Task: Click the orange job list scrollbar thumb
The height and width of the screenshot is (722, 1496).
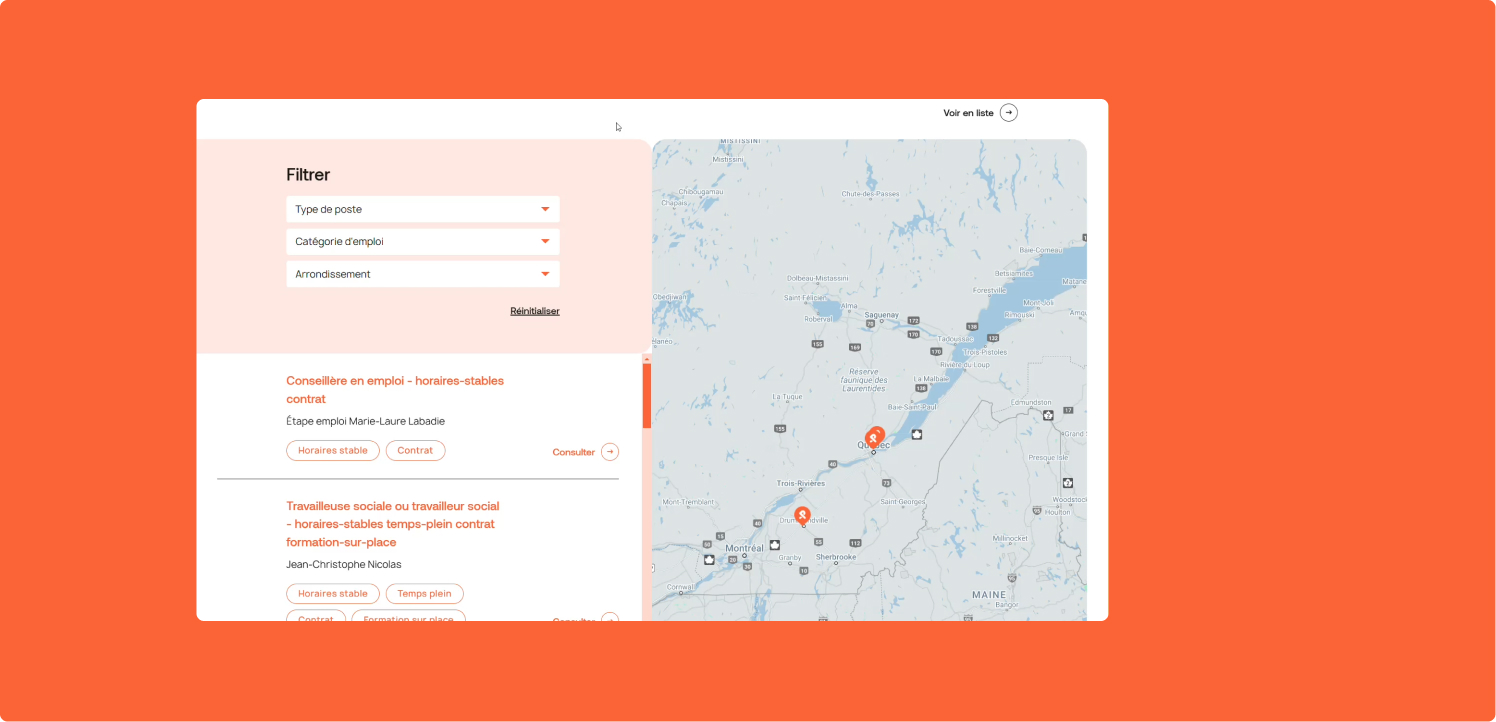Action: [x=647, y=395]
